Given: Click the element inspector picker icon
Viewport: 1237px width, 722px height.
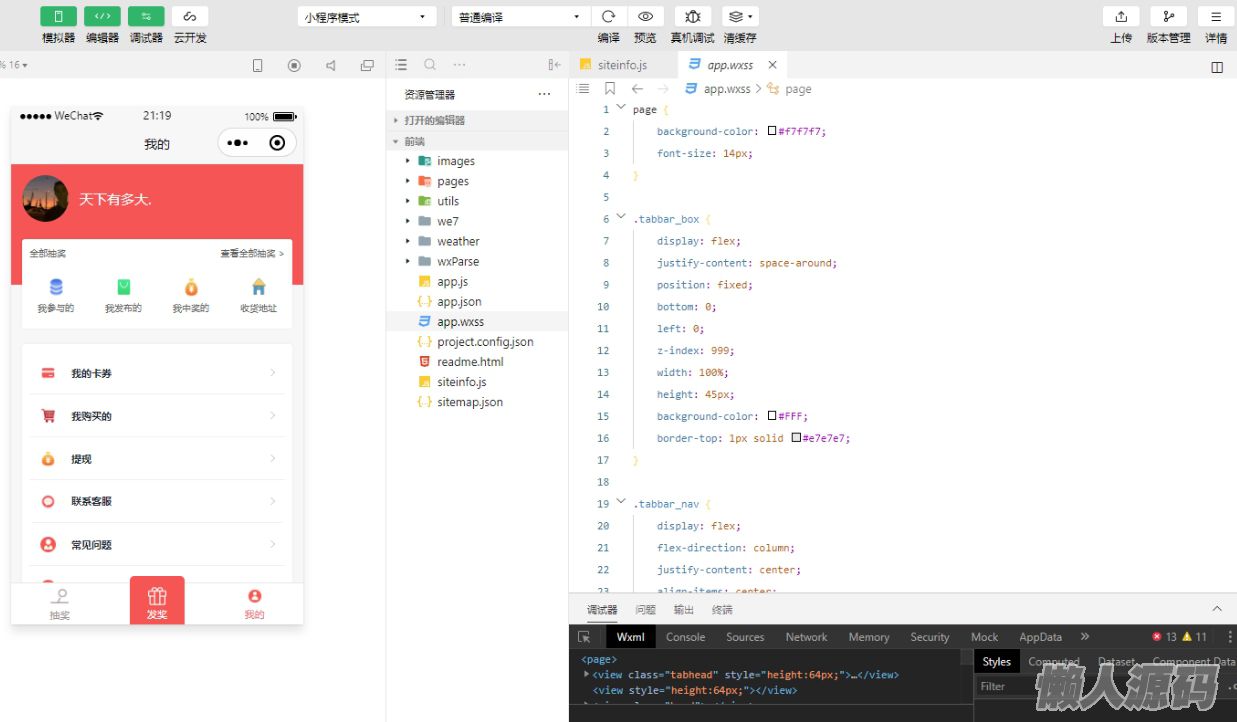Looking at the screenshot, I should click(x=585, y=637).
